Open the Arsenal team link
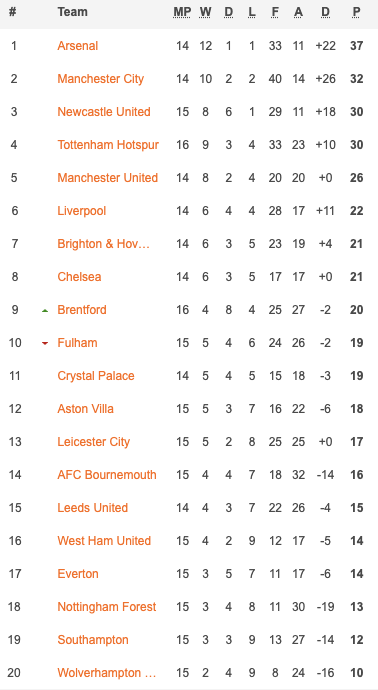378x690 pixels. (x=77, y=46)
